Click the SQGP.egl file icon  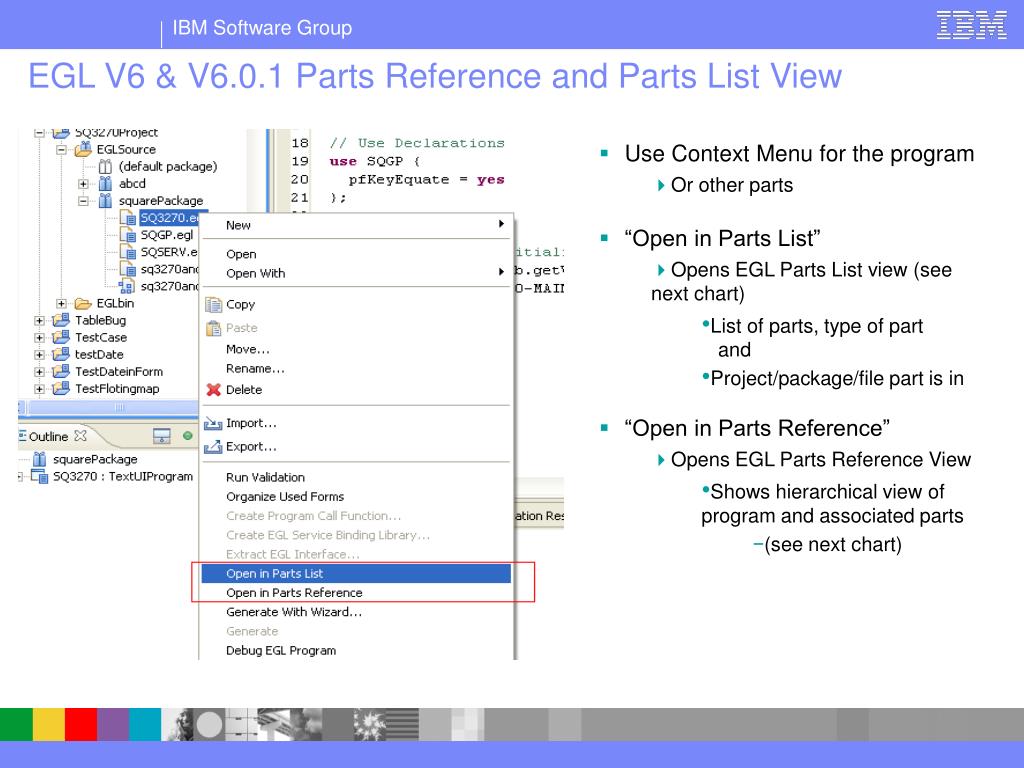pos(128,234)
